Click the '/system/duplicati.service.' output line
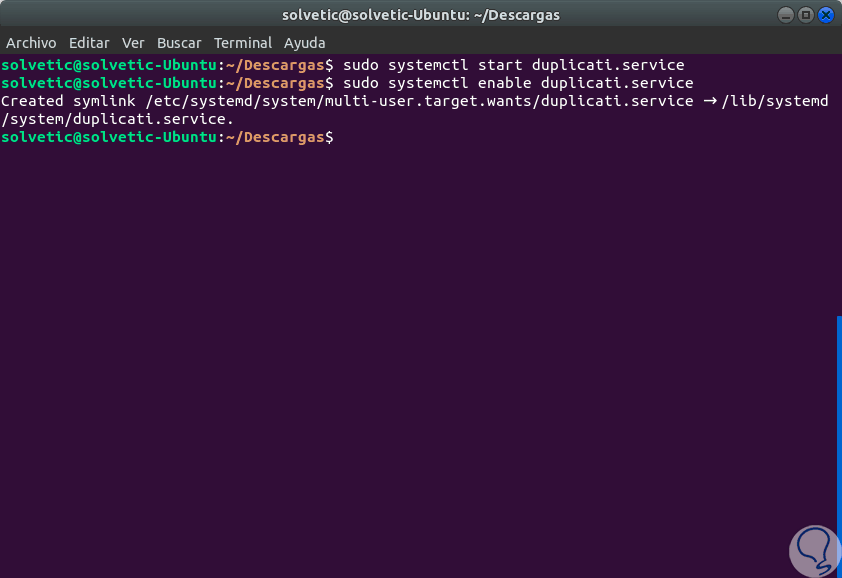 point(118,119)
